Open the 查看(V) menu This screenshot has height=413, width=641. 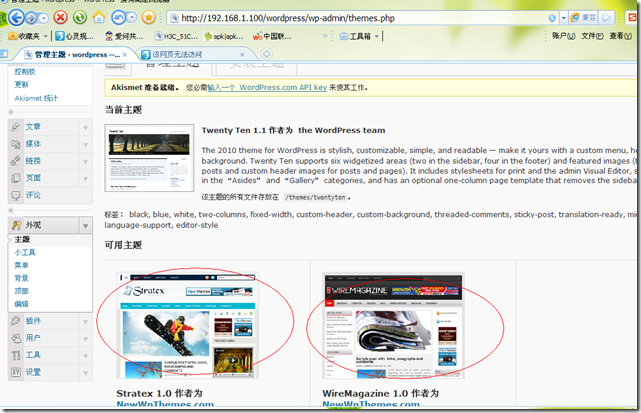(621, 36)
